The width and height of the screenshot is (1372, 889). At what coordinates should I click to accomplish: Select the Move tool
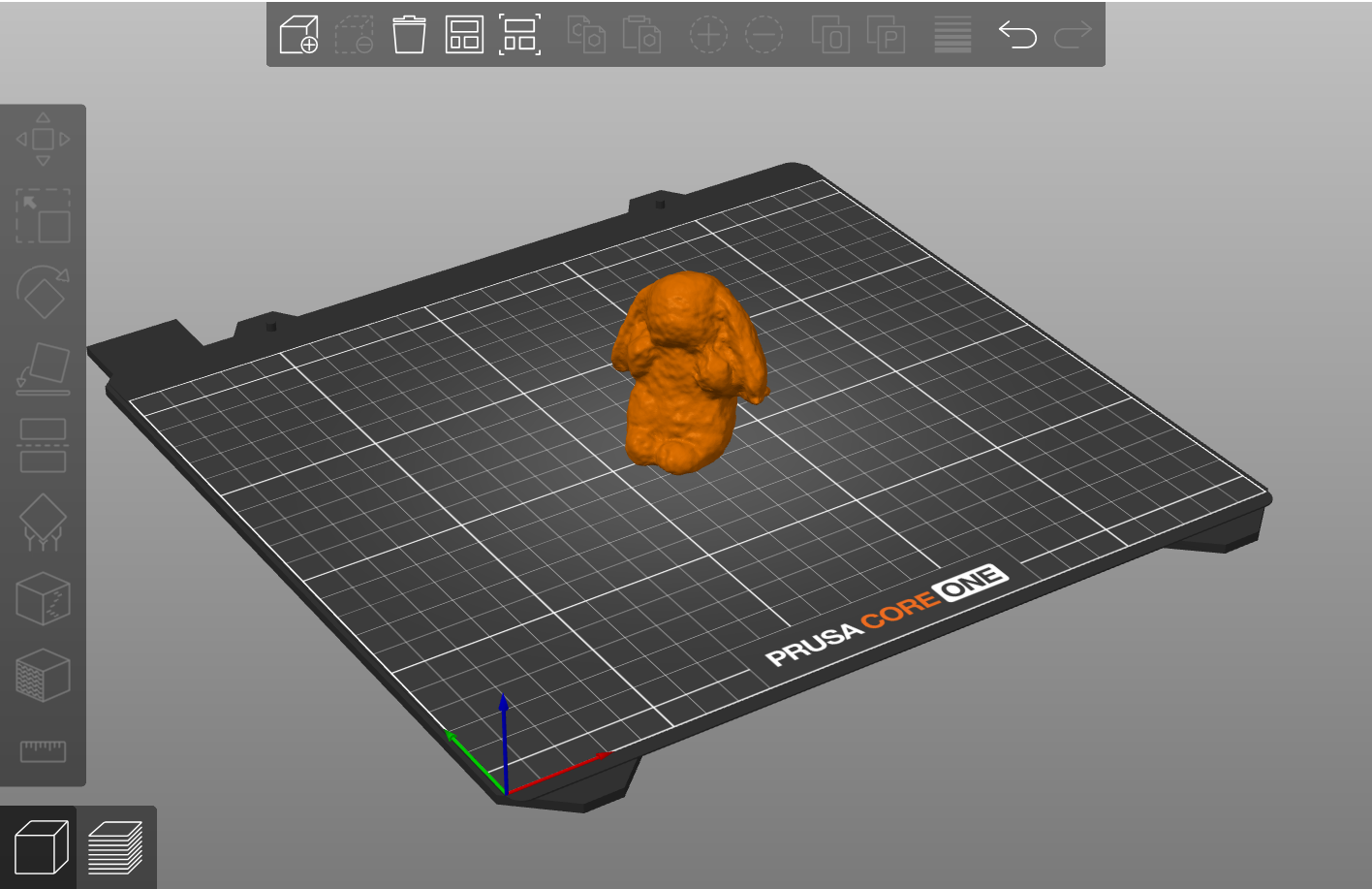tap(43, 140)
